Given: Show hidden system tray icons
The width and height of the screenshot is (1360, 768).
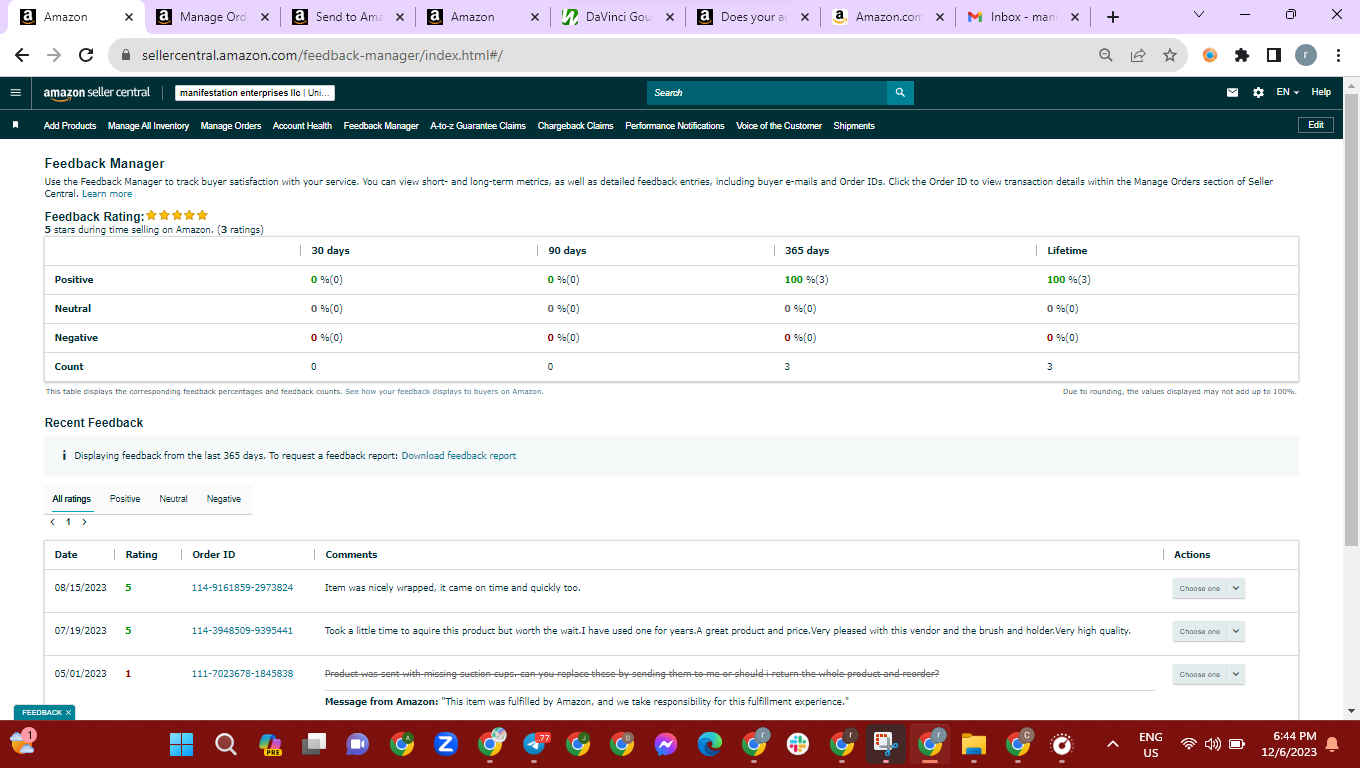Looking at the screenshot, I should click(1112, 744).
